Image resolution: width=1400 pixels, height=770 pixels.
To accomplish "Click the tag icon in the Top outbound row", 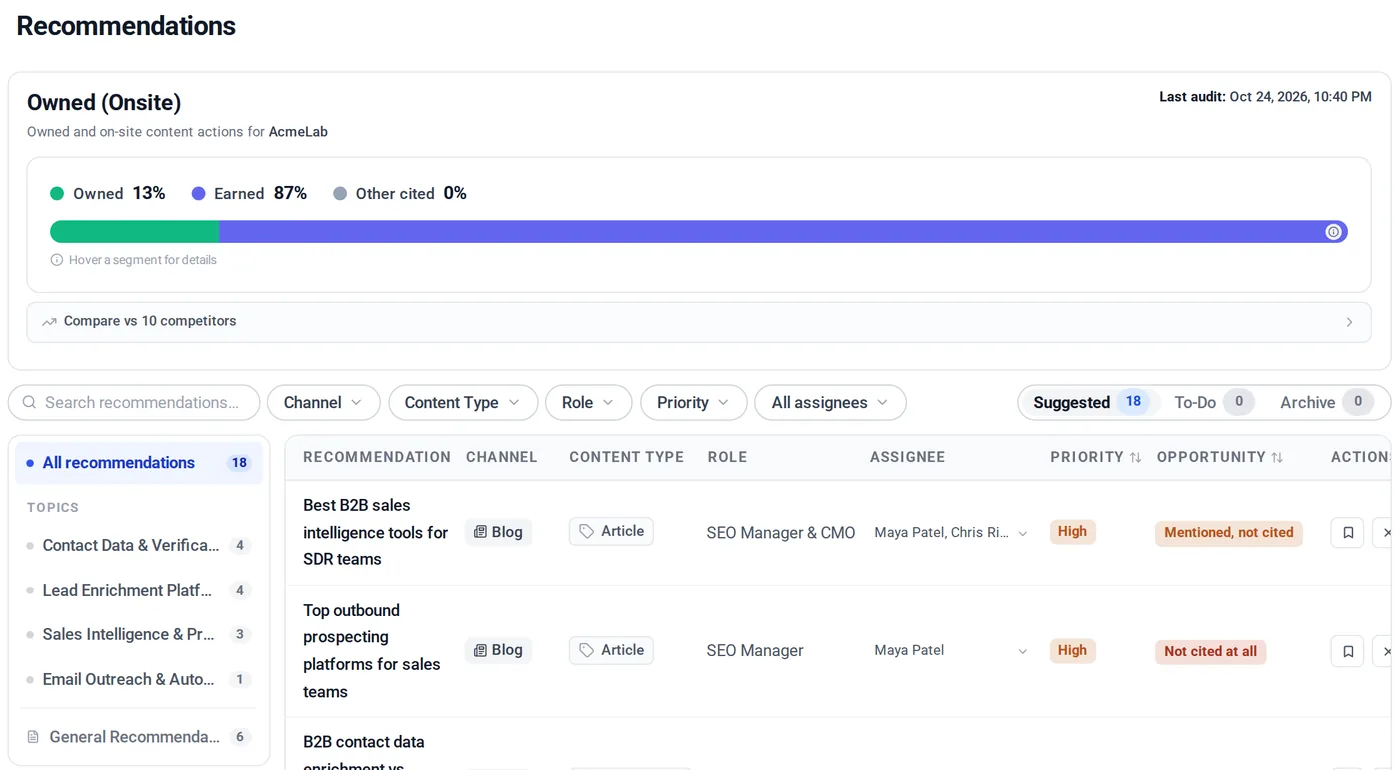I will point(587,650).
